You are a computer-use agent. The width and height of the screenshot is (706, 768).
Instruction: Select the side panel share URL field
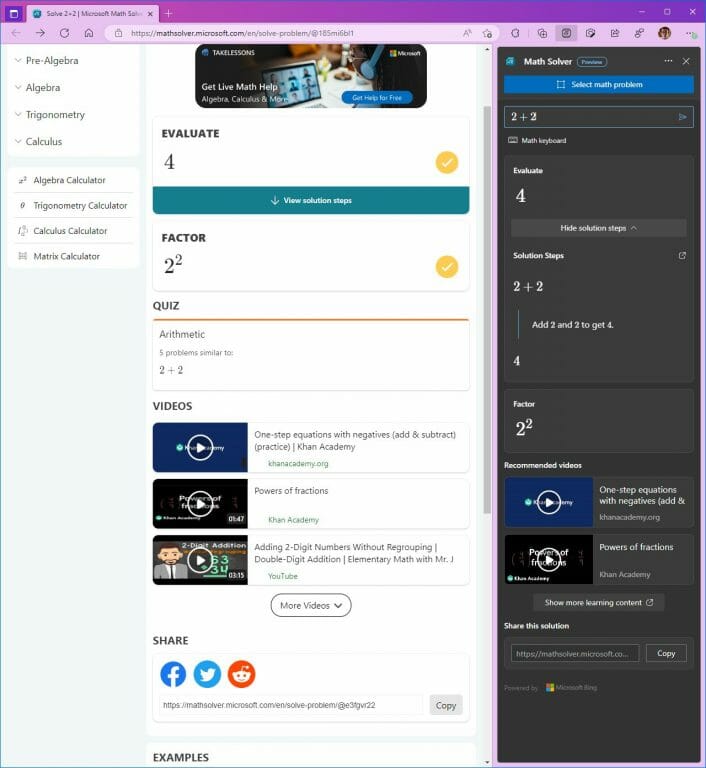575,653
